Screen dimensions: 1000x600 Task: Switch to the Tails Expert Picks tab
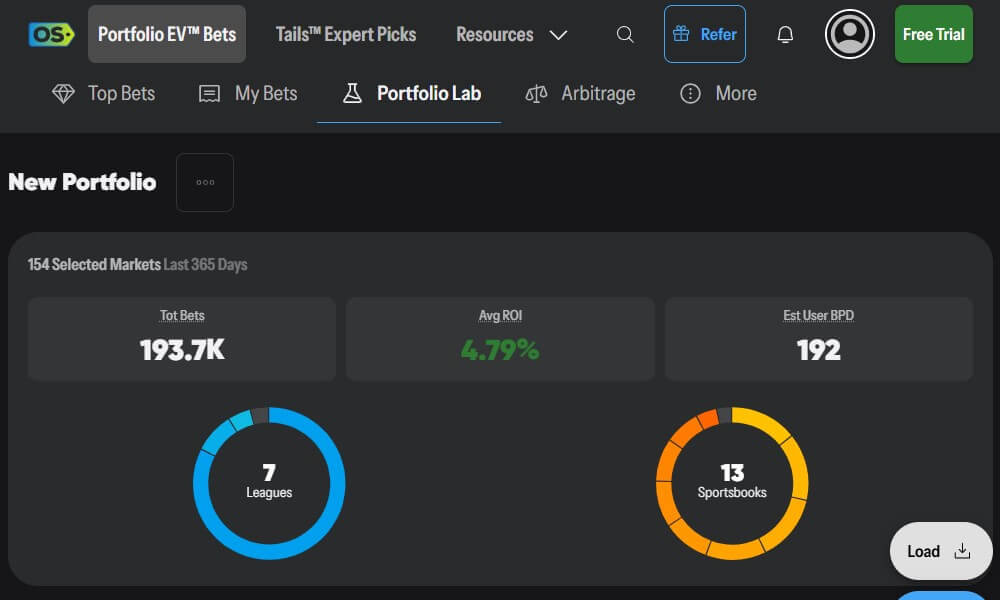pos(345,33)
